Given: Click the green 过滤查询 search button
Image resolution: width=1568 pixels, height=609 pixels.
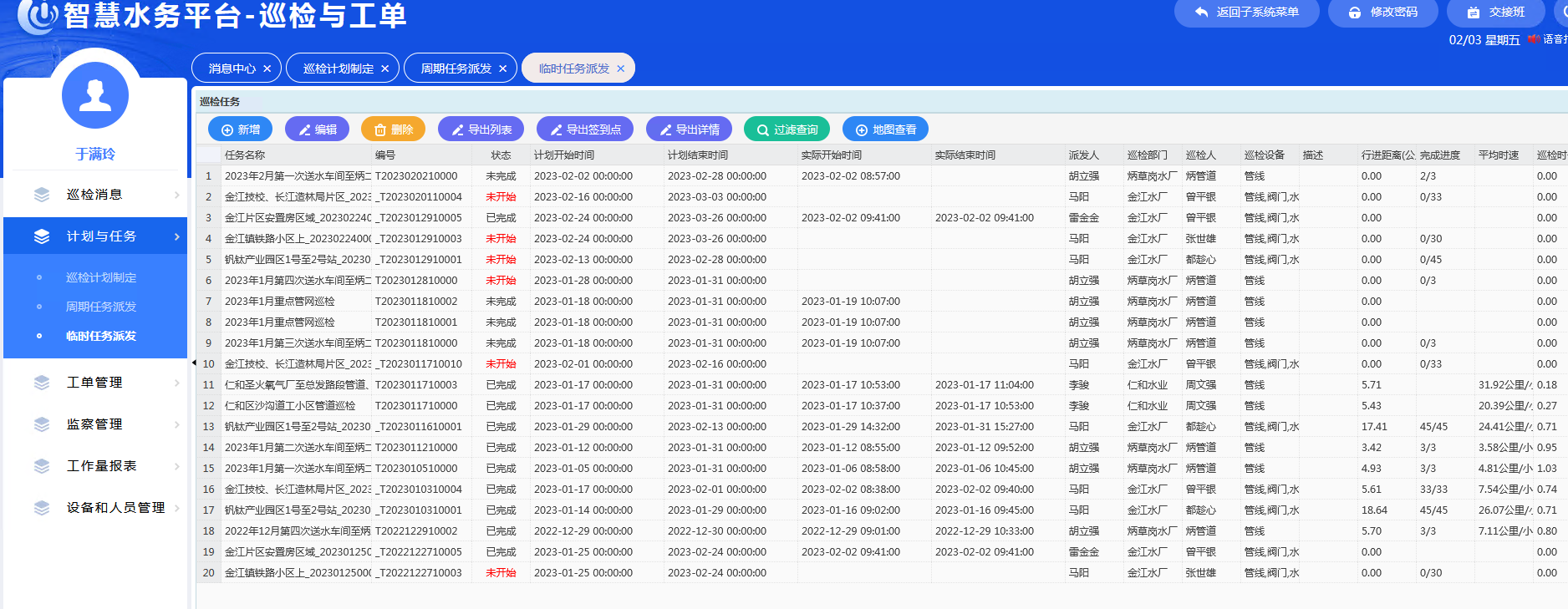Looking at the screenshot, I should [x=786, y=129].
